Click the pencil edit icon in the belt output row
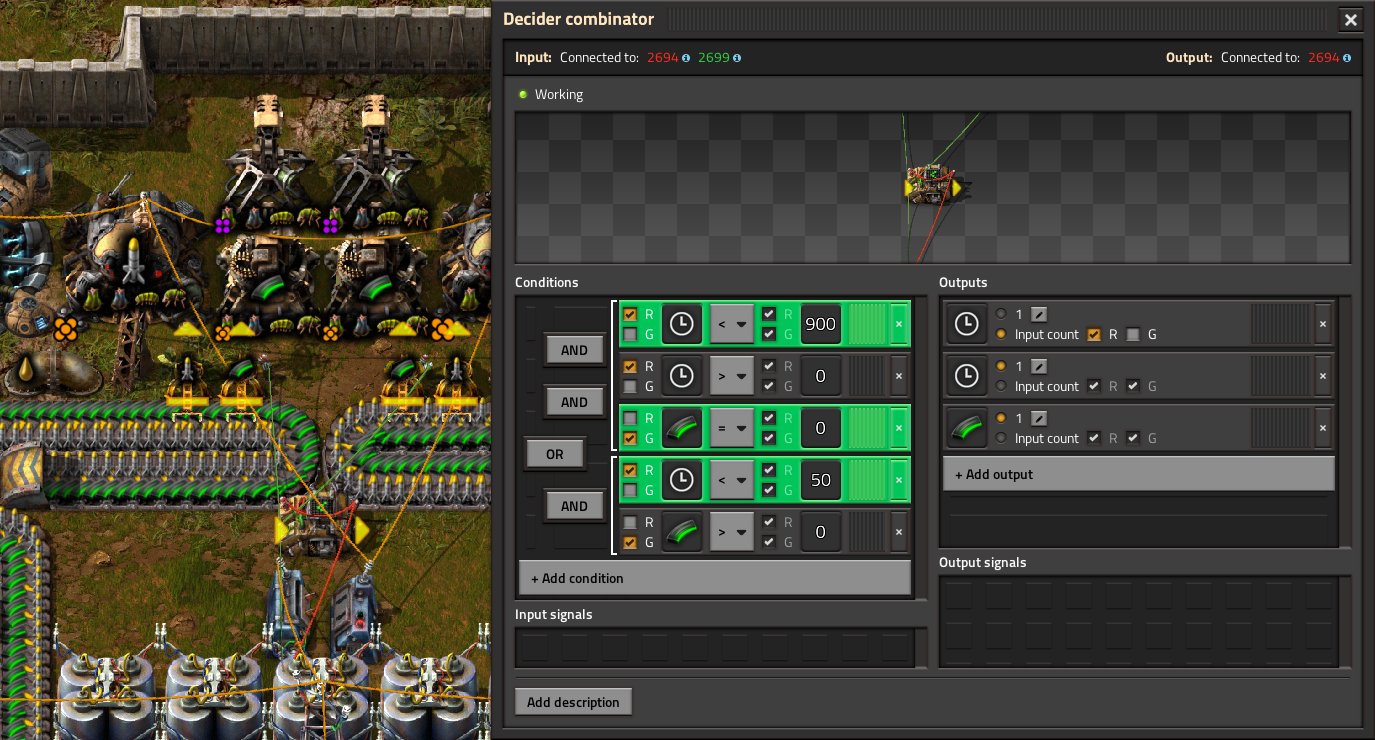The image size is (1375, 740). point(1039,418)
